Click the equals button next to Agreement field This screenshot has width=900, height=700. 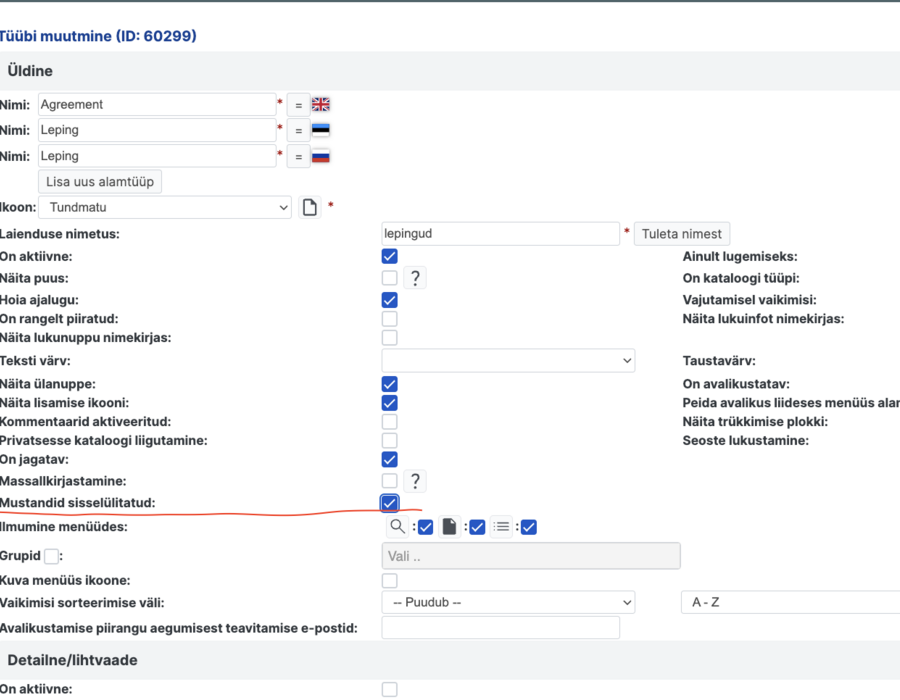[x=298, y=105]
